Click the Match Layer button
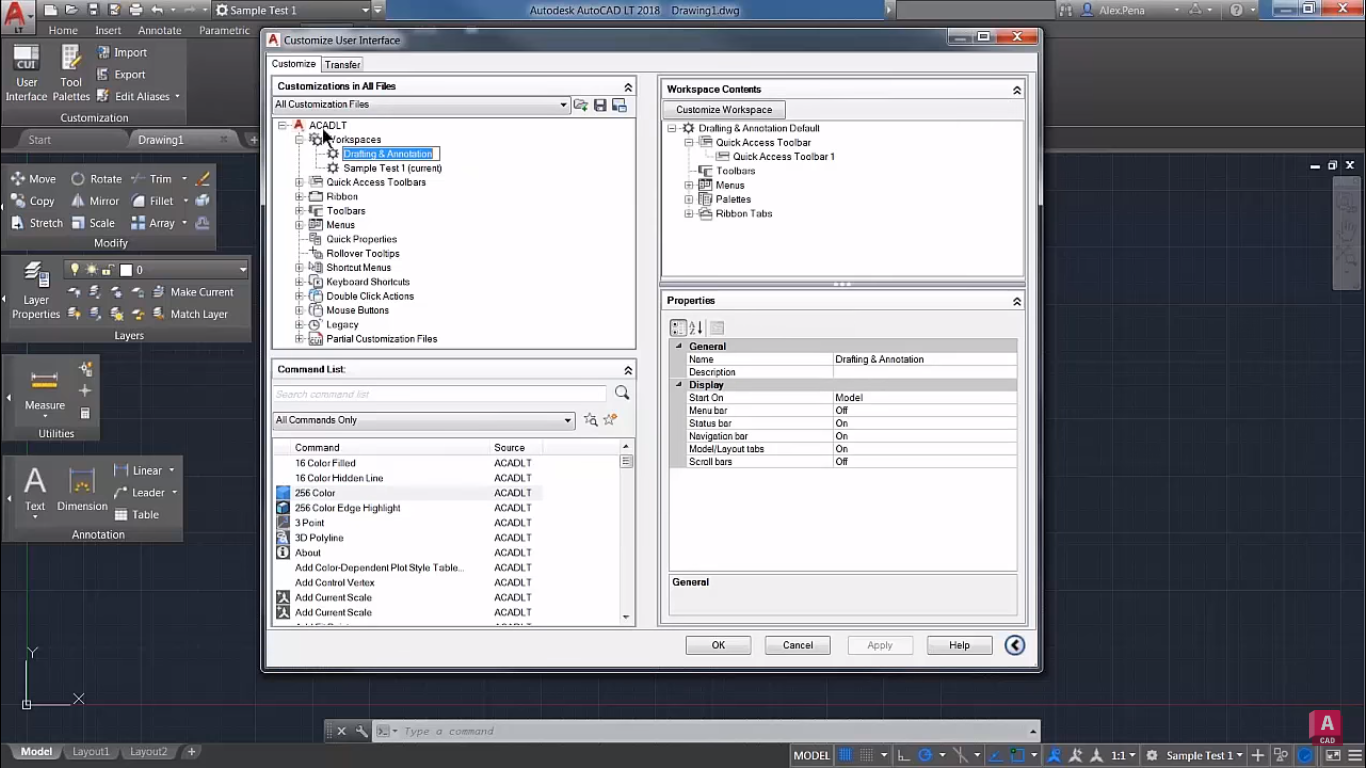 190,314
